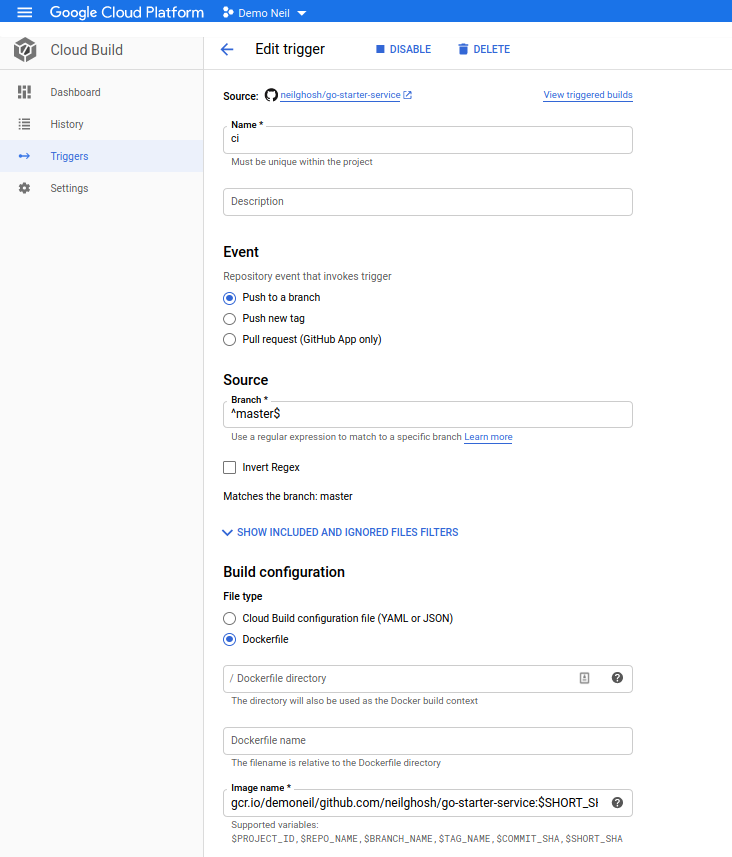Open the View triggered builds link
This screenshot has width=732, height=857.
coord(587,94)
